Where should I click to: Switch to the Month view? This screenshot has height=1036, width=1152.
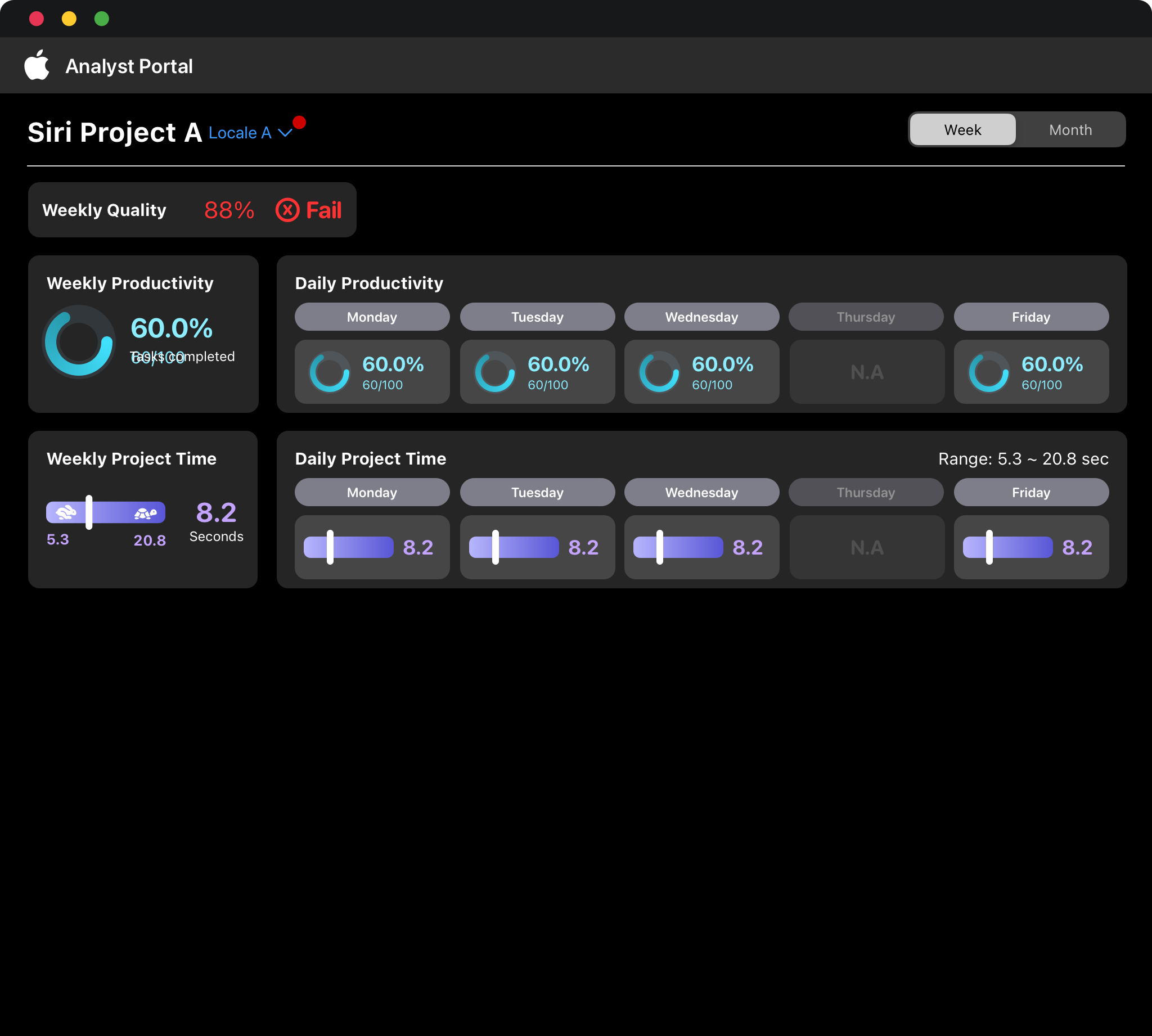point(1070,130)
